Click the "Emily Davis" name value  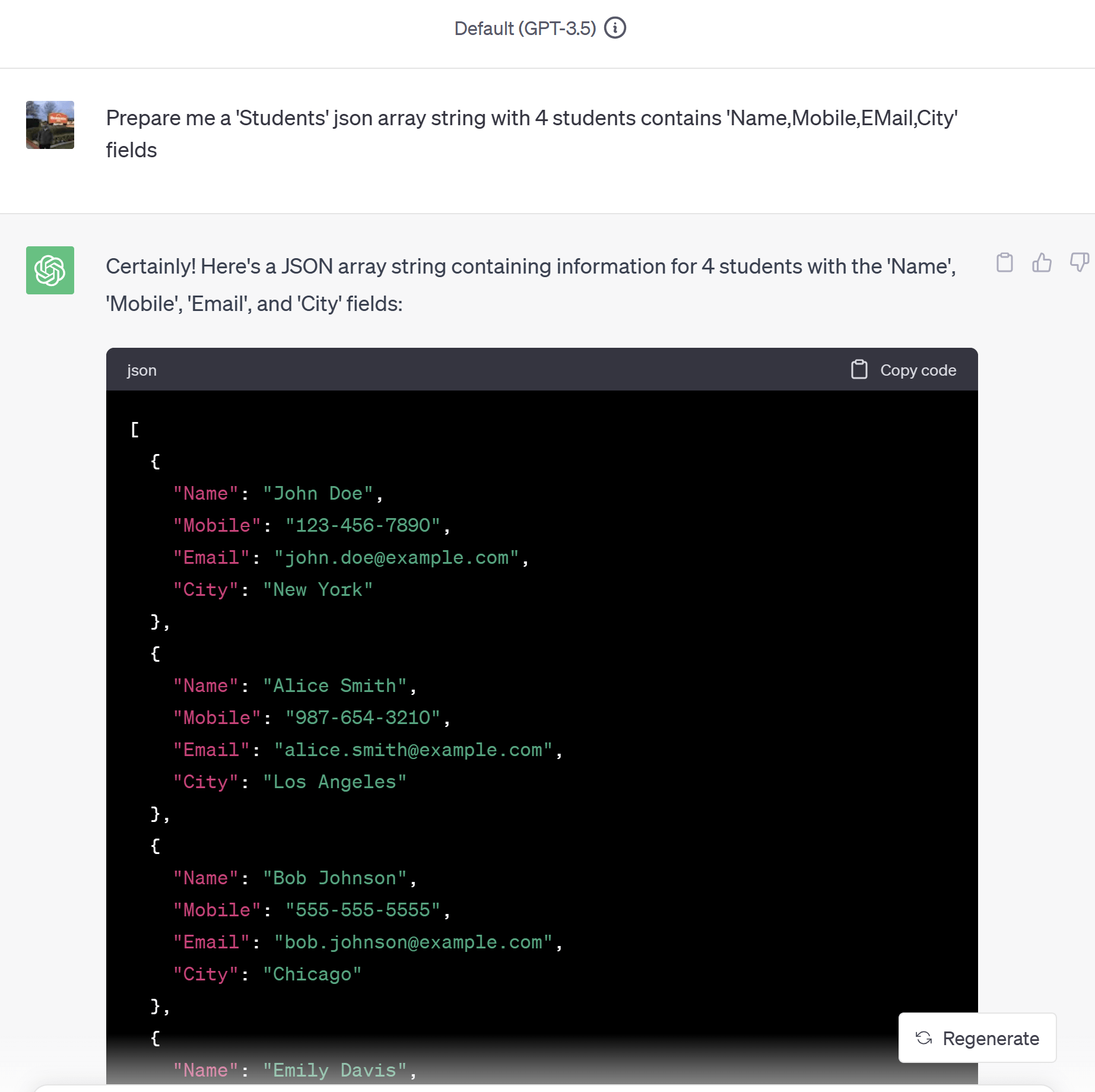tap(335, 1071)
